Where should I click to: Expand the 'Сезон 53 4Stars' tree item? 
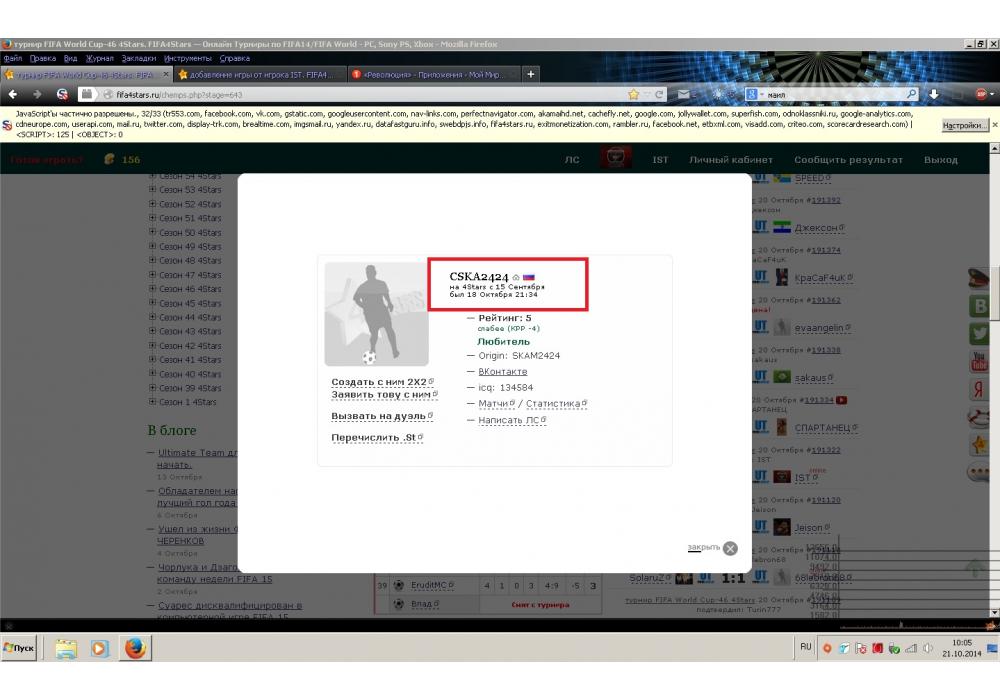pyautogui.click(x=152, y=189)
